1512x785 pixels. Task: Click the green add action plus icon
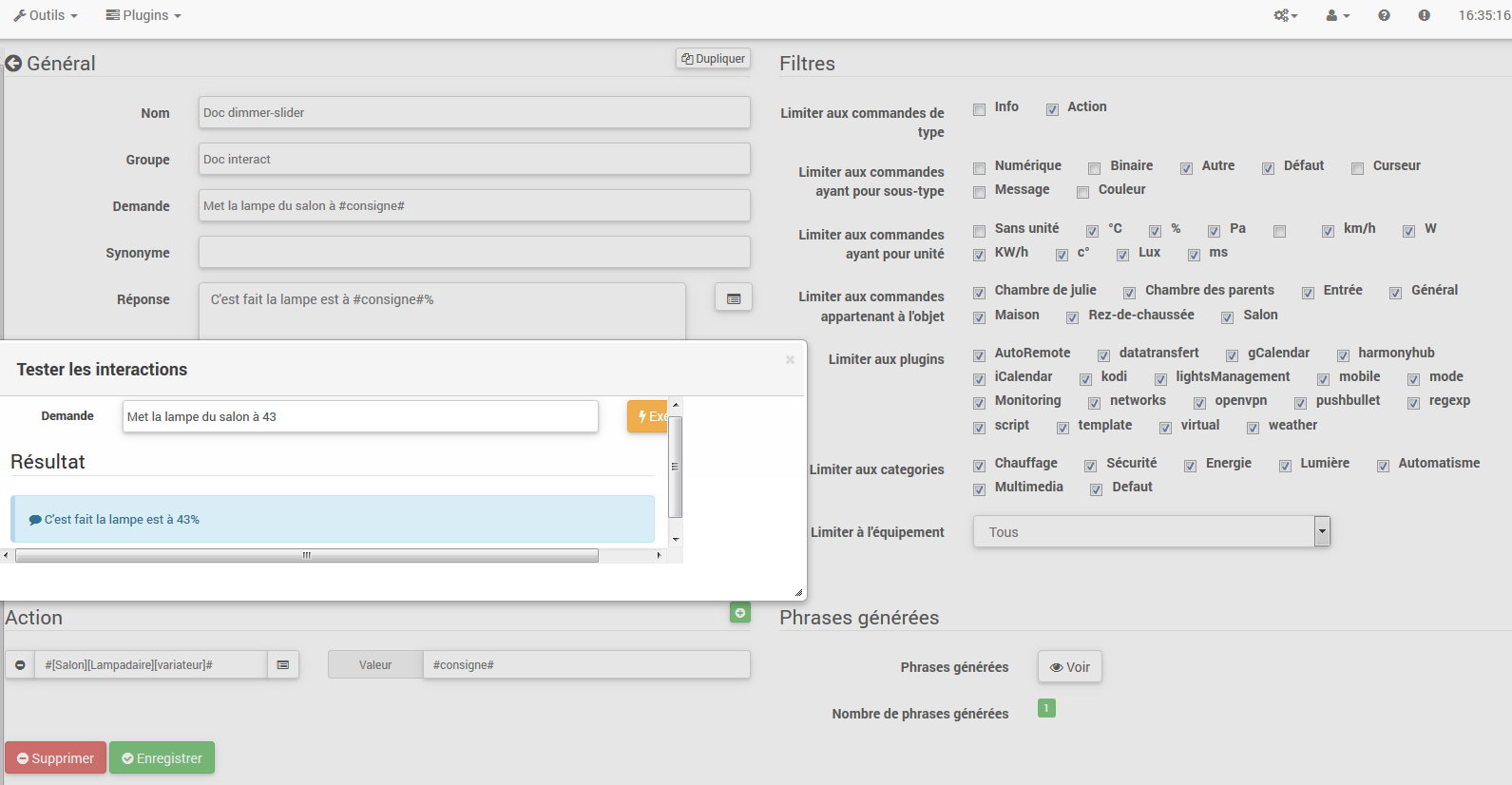739,613
